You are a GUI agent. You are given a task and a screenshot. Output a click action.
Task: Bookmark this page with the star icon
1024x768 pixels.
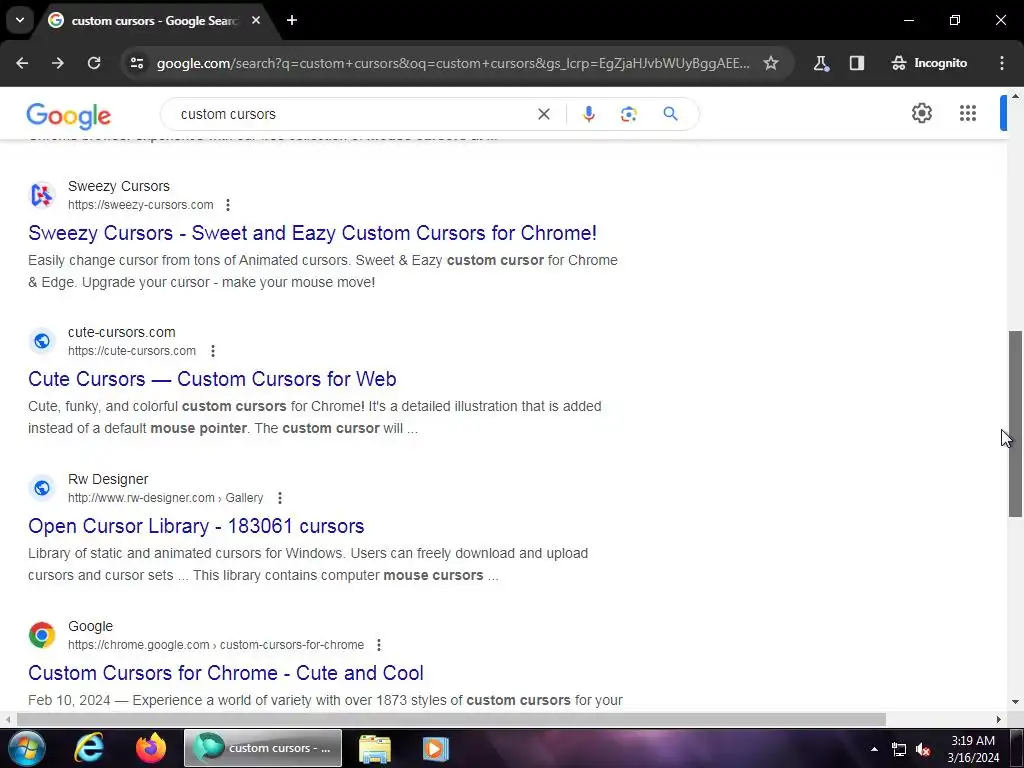[x=771, y=63]
